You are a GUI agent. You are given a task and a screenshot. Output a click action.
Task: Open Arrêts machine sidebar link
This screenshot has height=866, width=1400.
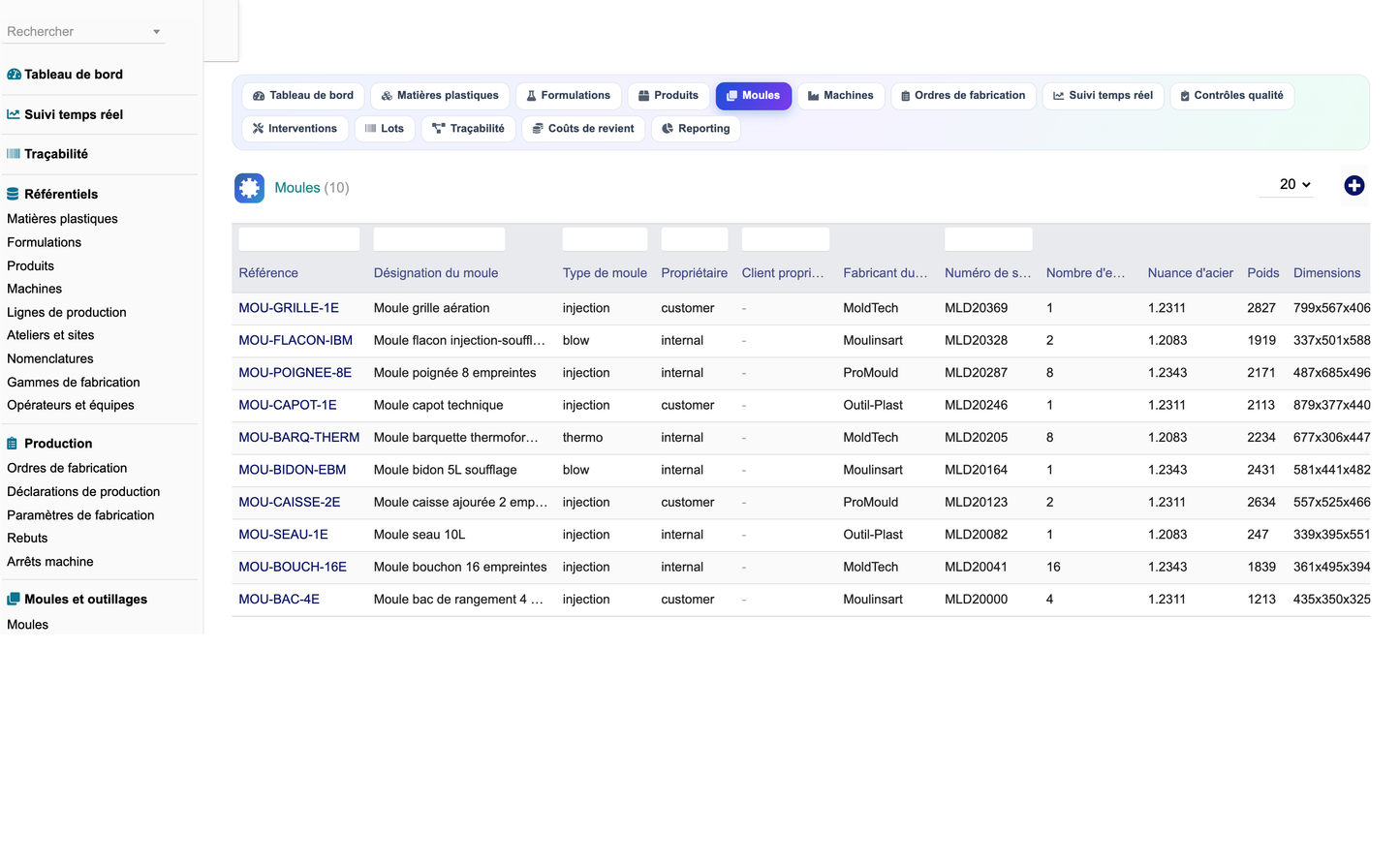click(50, 562)
